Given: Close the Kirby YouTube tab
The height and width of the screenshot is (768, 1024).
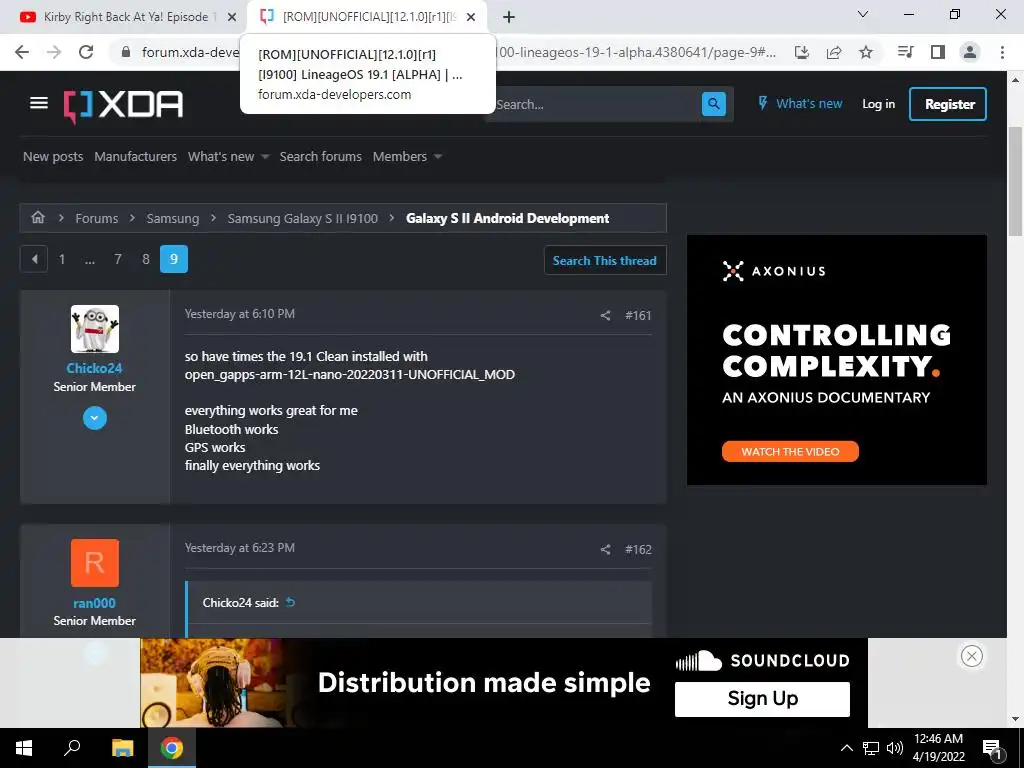Looking at the screenshot, I should point(232,17).
